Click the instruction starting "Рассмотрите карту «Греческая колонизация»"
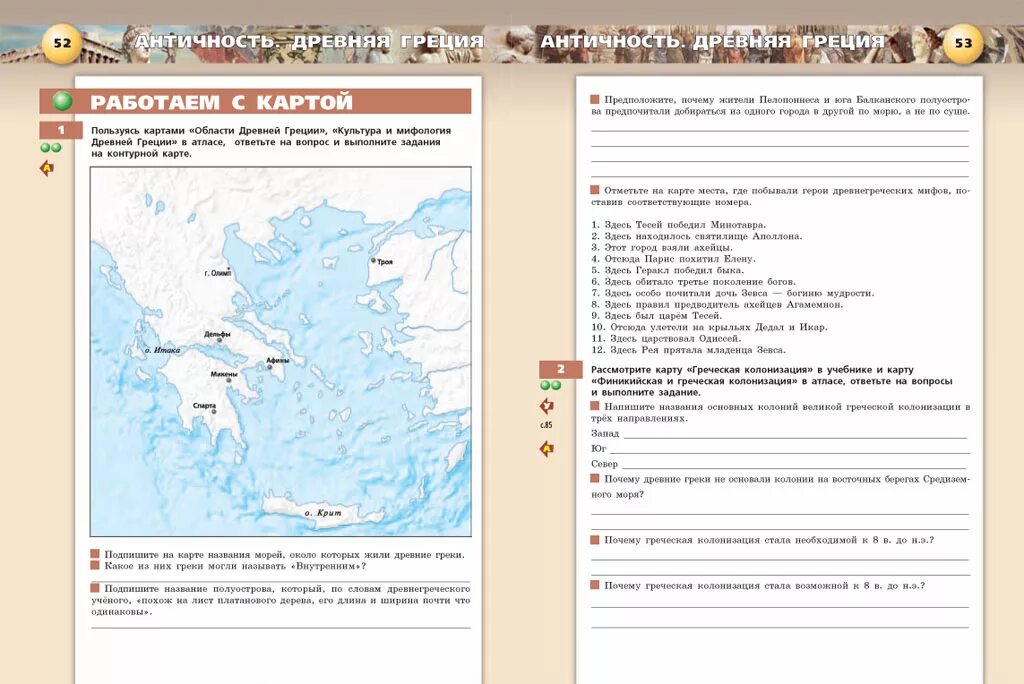Screen dimensions: 1024x684 coord(772,381)
